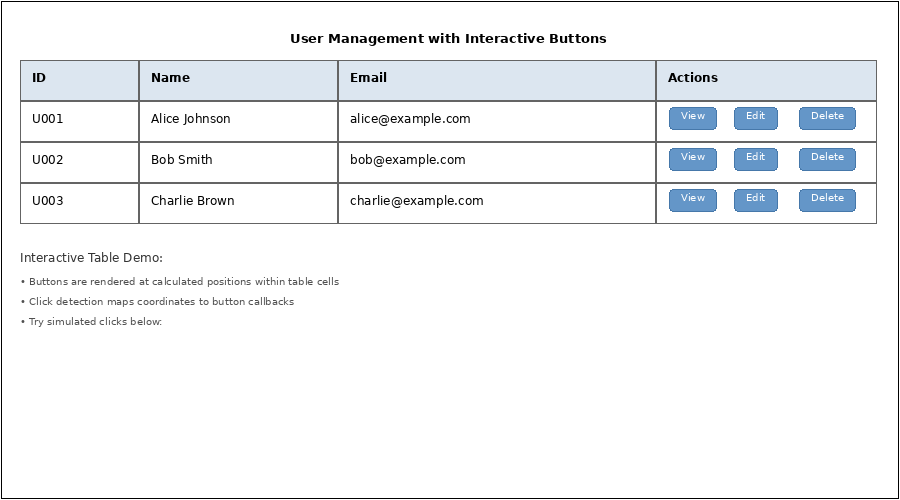Edit Charlie Brown's record
900x500 pixels.
755,200
